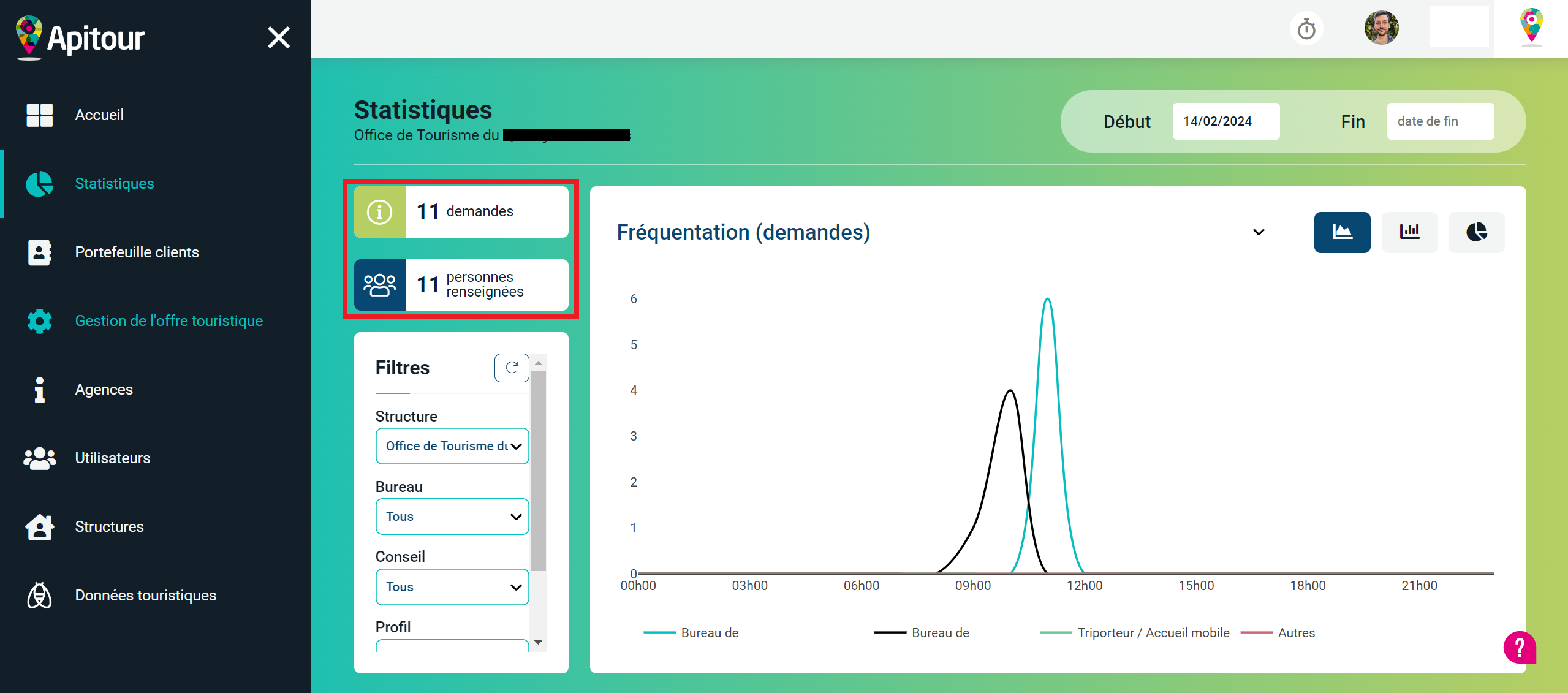This screenshot has width=1568, height=693.
Task: Go to Portefeuille clients menu
Action: tap(137, 252)
